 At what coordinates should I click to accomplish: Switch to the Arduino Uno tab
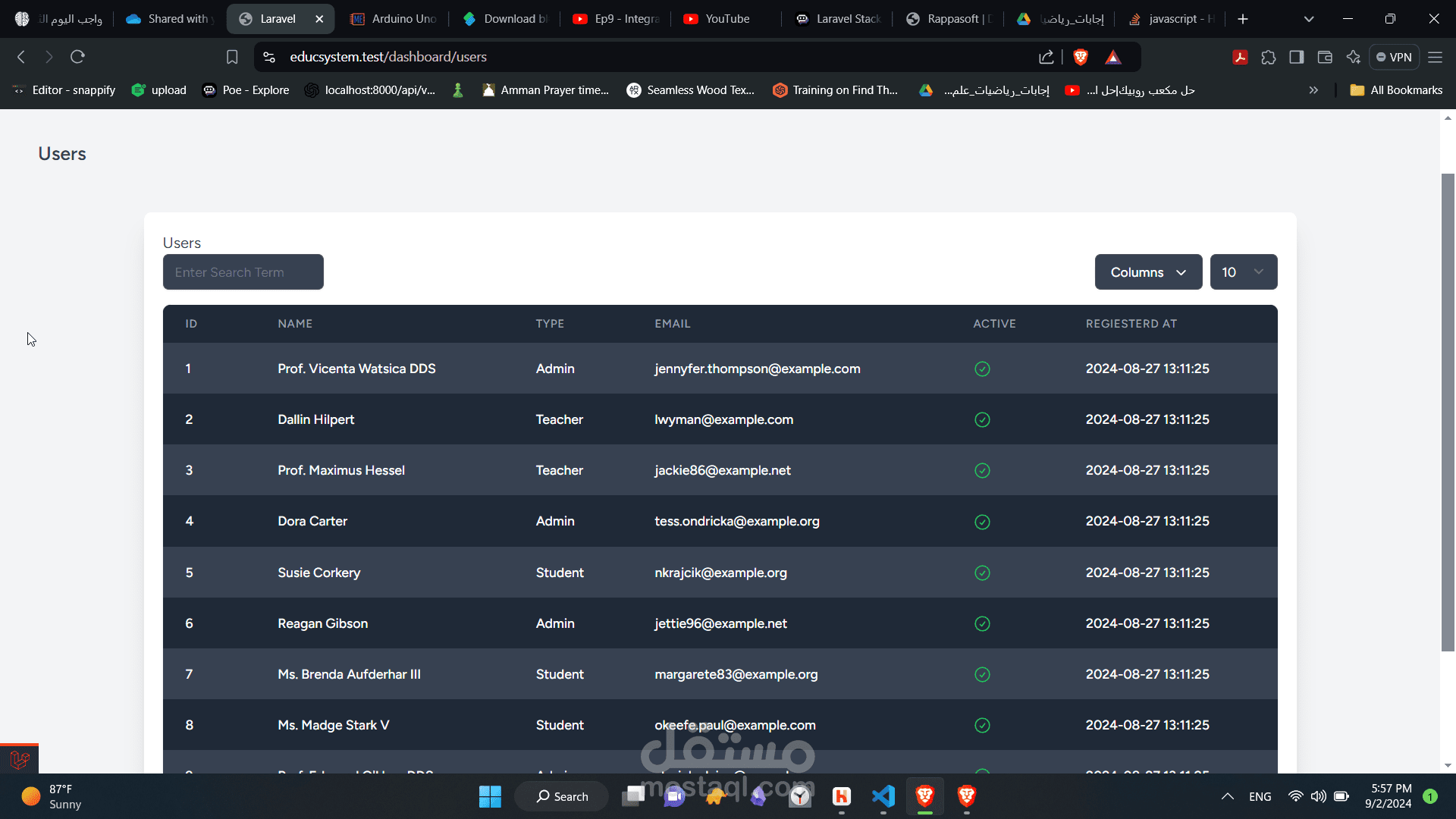pos(394,19)
